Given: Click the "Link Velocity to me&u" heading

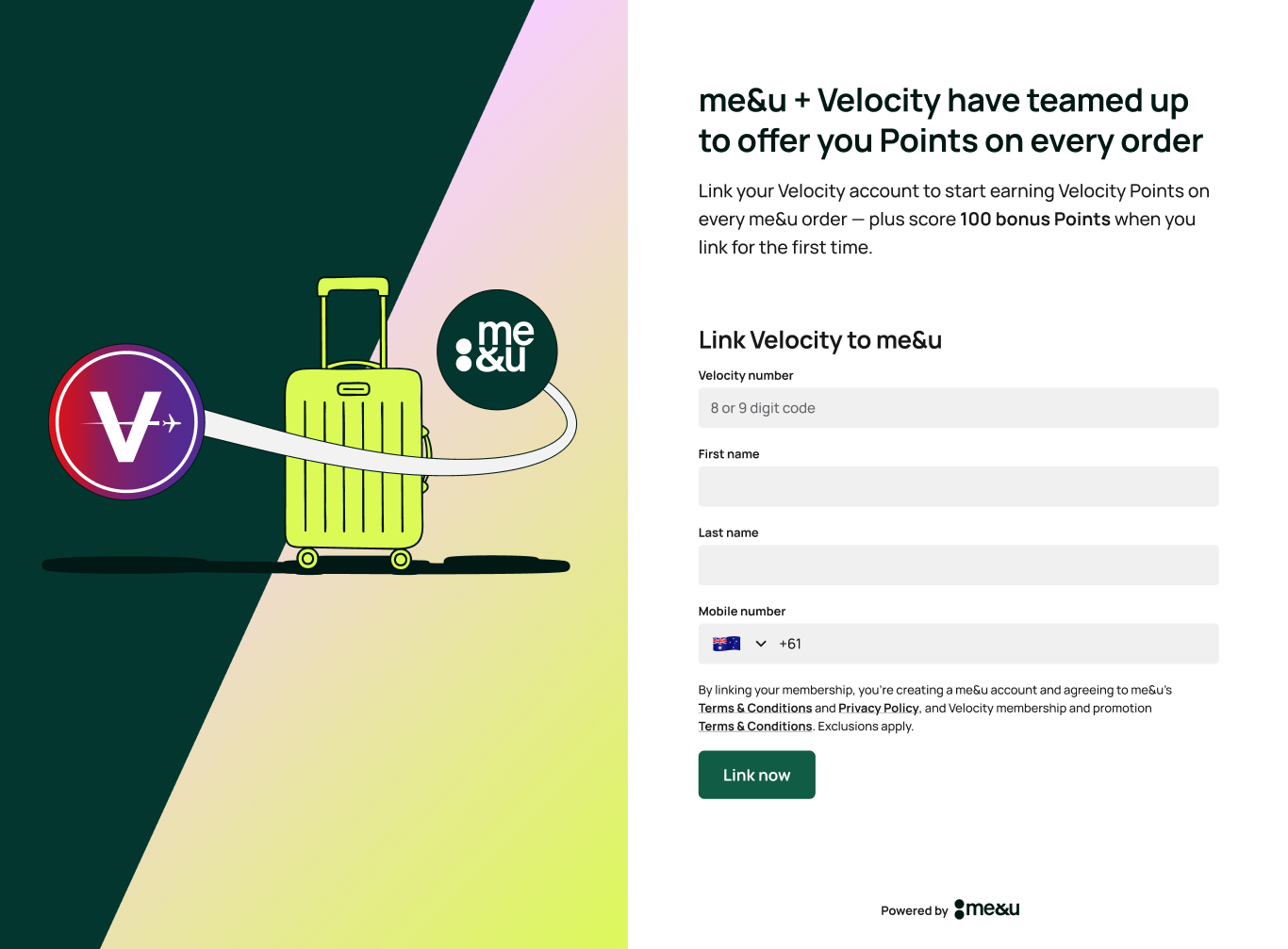Looking at the screenshot, I should point(819,340).
